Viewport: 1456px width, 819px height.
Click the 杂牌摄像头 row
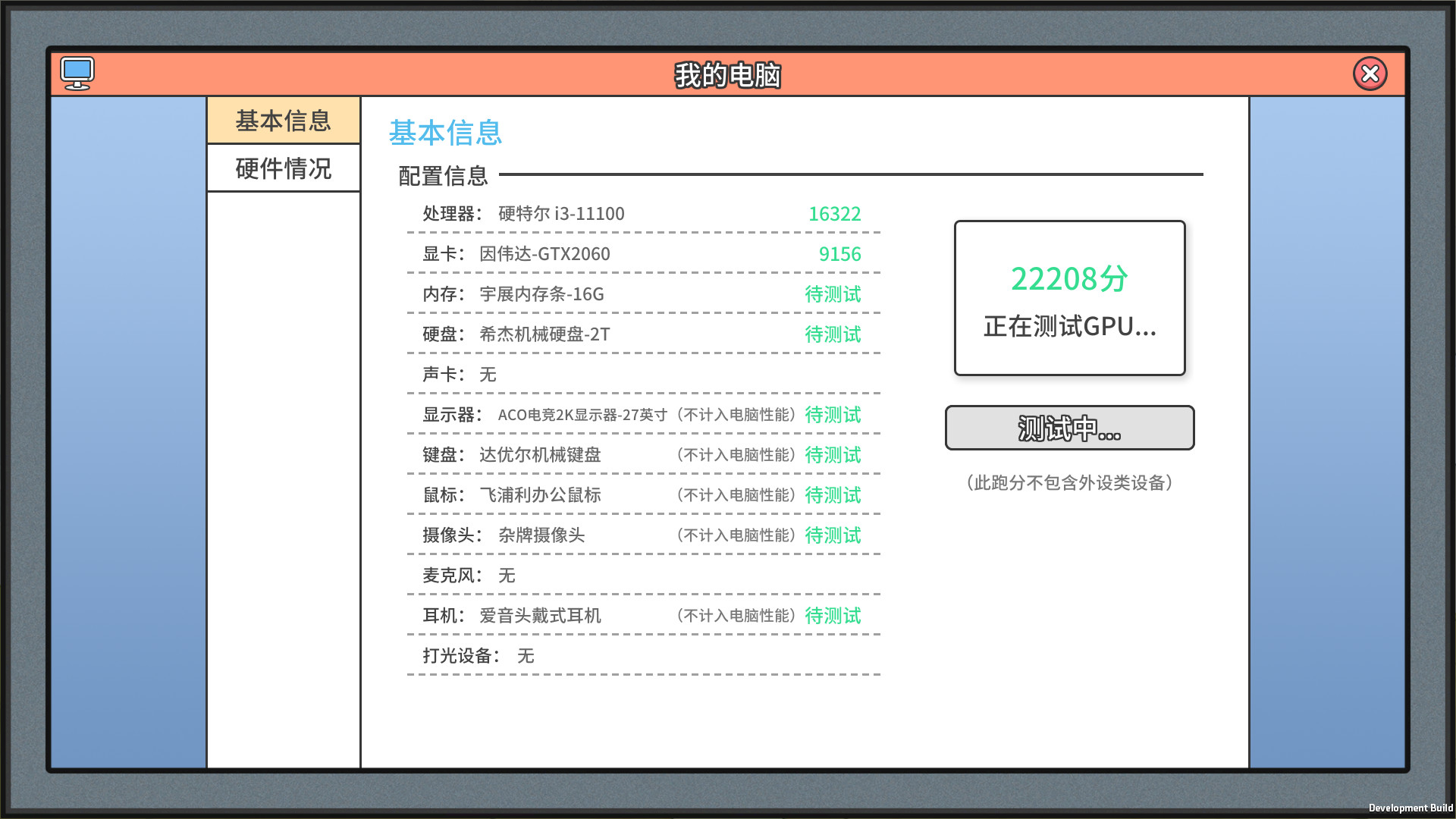tap(548, 535)
